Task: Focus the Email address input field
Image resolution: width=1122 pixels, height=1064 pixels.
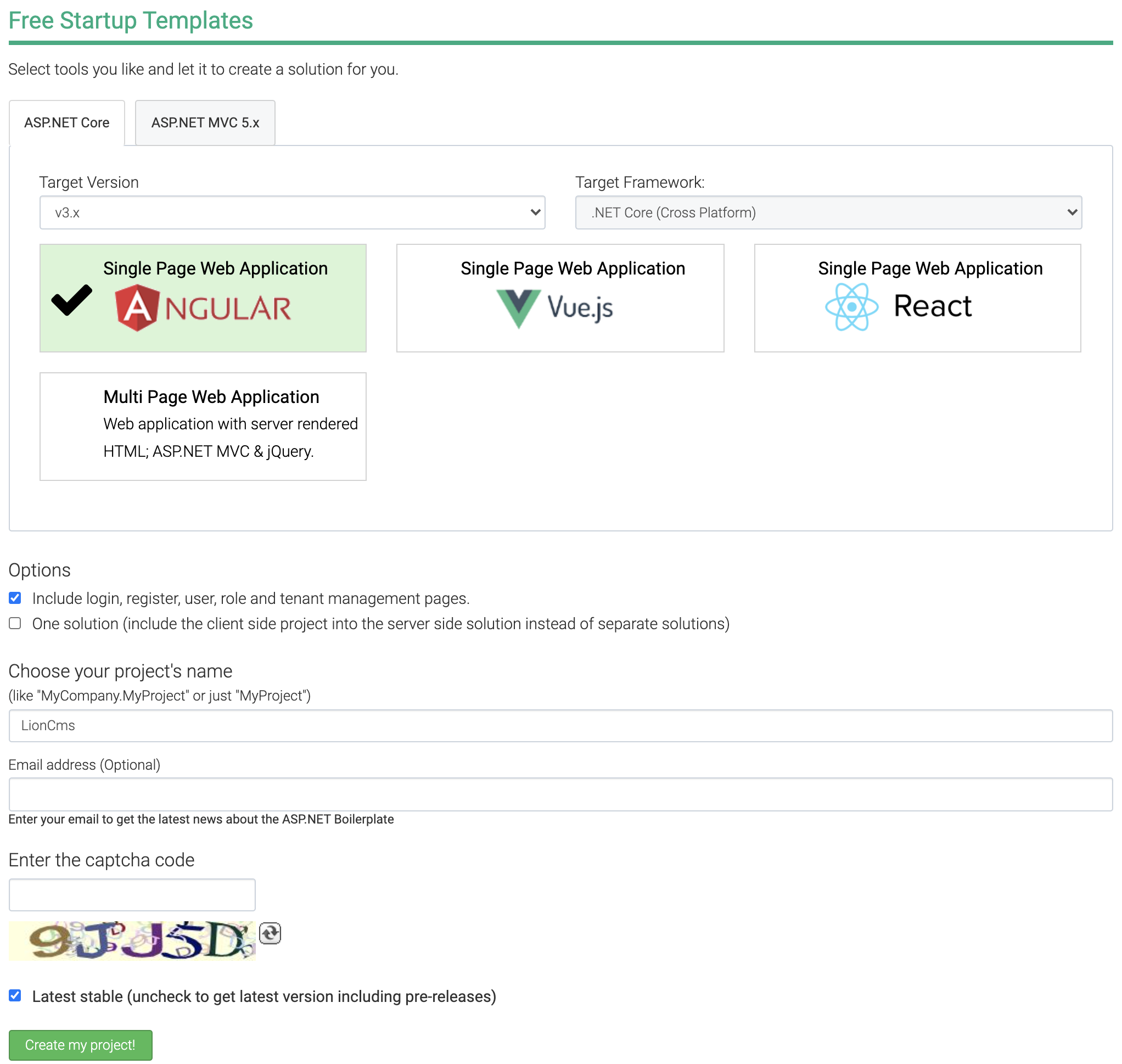Action: 560,794
